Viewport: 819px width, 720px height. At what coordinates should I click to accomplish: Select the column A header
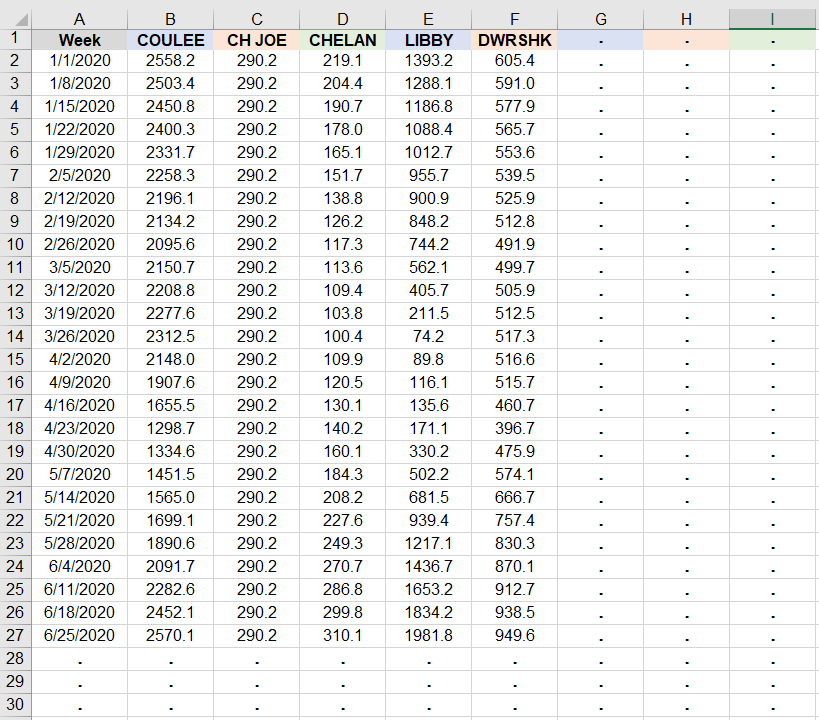point(79,18)
